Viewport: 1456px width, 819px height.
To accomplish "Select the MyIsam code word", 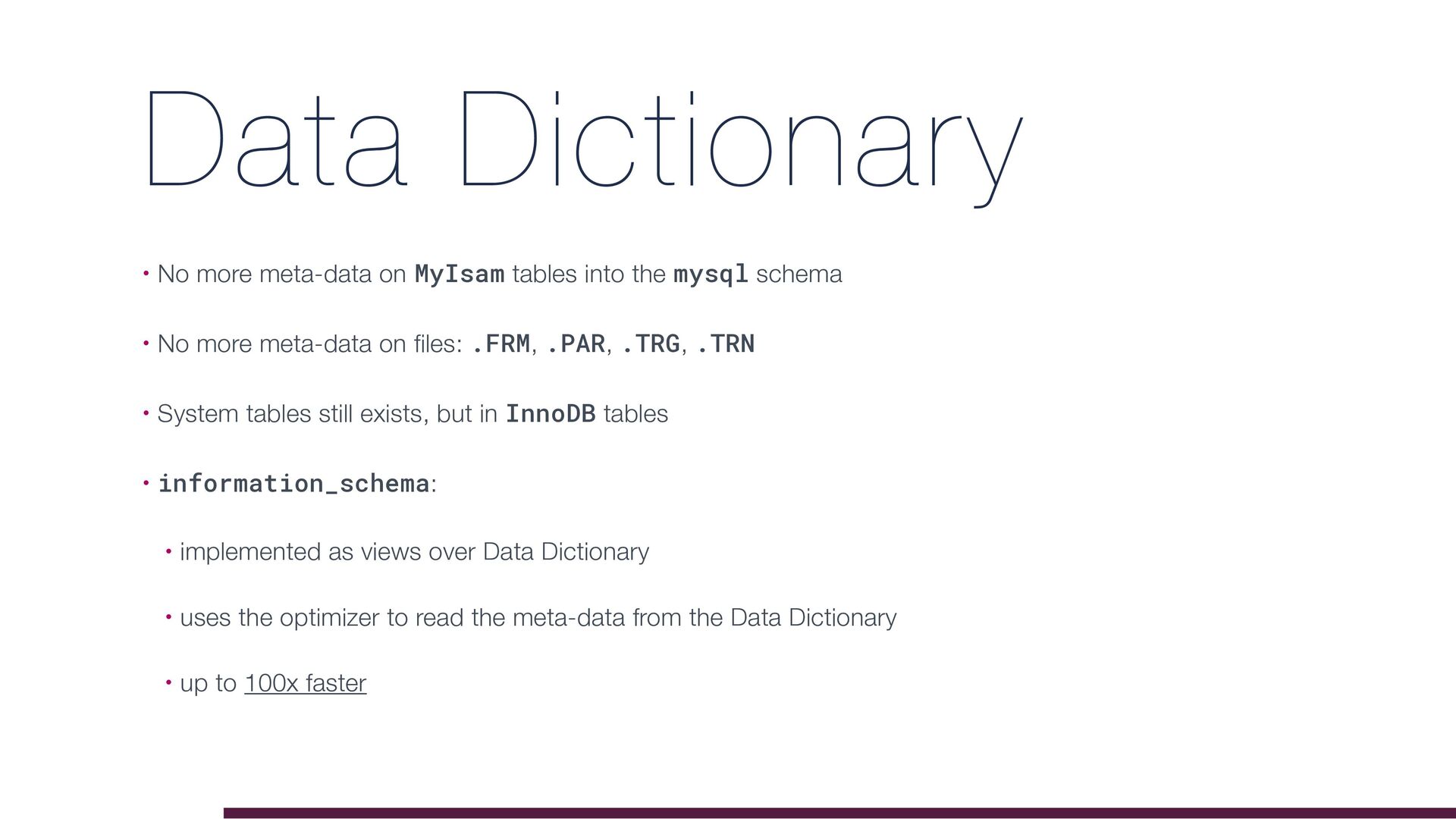I will 460,274.
